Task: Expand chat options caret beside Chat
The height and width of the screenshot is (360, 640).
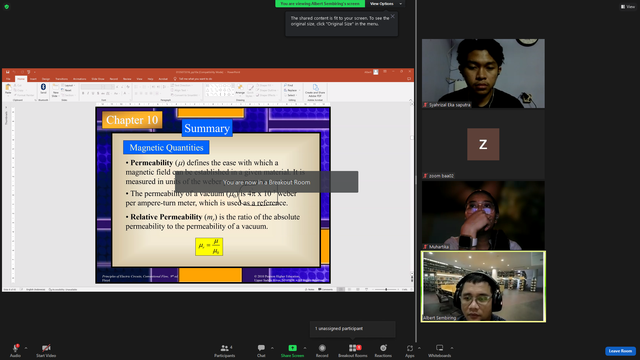Action: pos(272,348)
